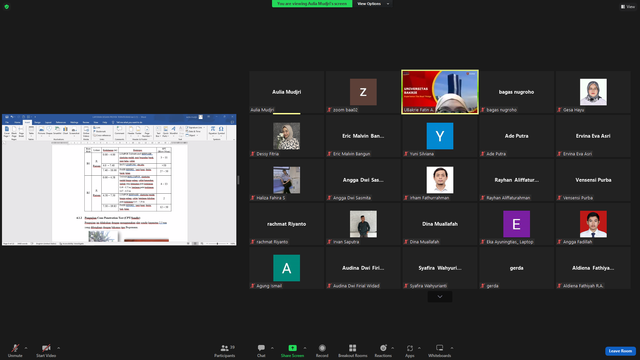Click the Symbol icon in Word ribbon
640x360 pixels.
pyautogui.click(x=221, y=131)
